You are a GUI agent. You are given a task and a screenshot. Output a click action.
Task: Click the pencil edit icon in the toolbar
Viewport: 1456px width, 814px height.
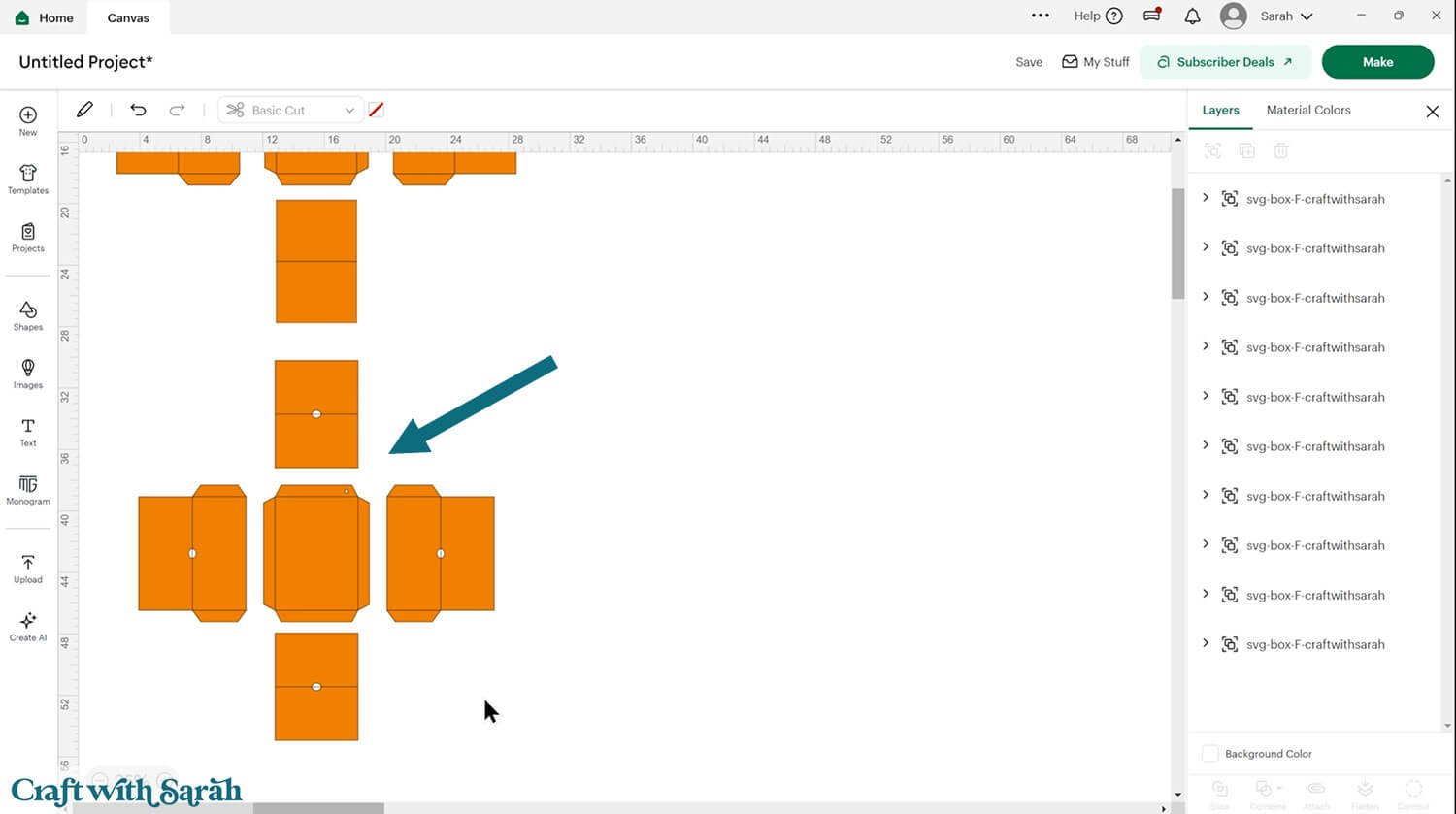coord(84,110)
